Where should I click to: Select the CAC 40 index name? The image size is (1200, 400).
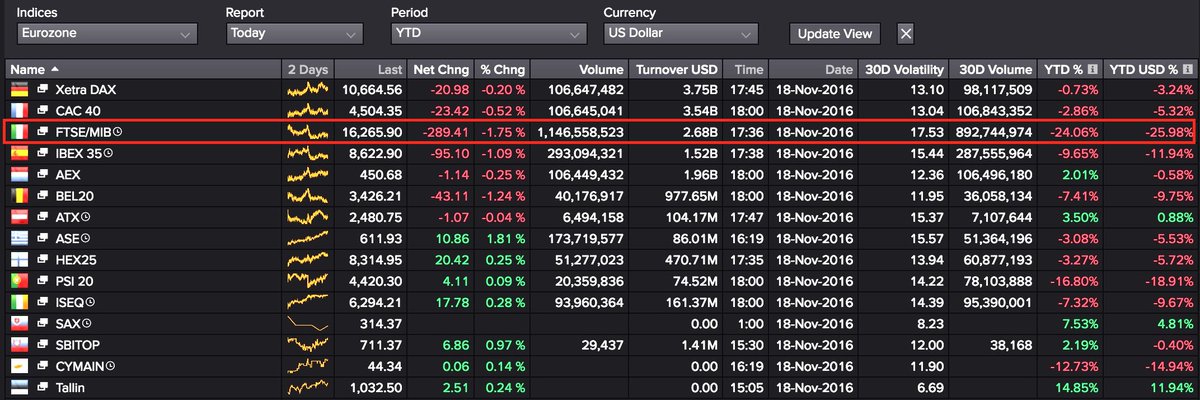tap(77, 110)
